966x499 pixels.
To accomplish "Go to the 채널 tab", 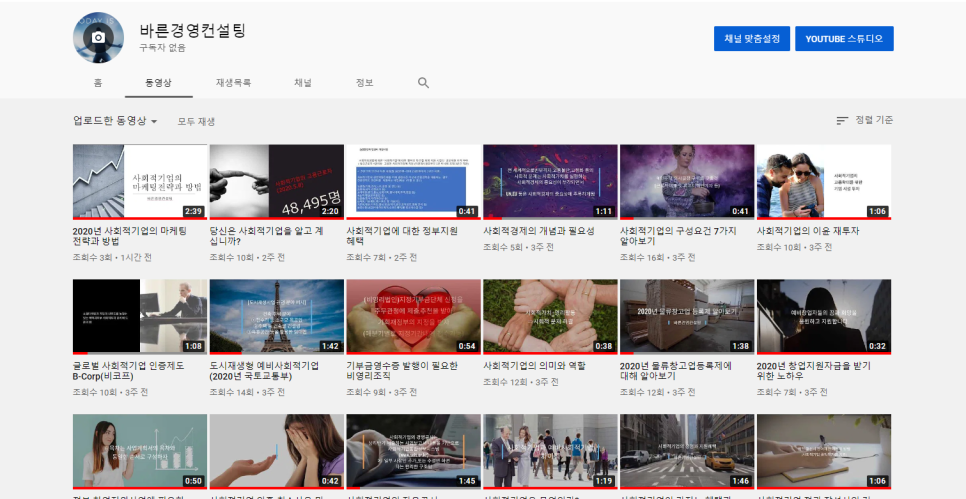I will 302,83.
